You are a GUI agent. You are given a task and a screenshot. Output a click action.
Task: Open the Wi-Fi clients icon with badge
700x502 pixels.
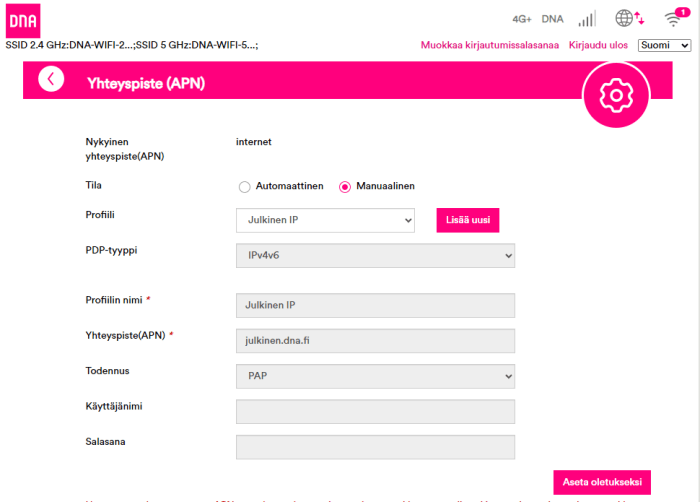pos(676,17)
